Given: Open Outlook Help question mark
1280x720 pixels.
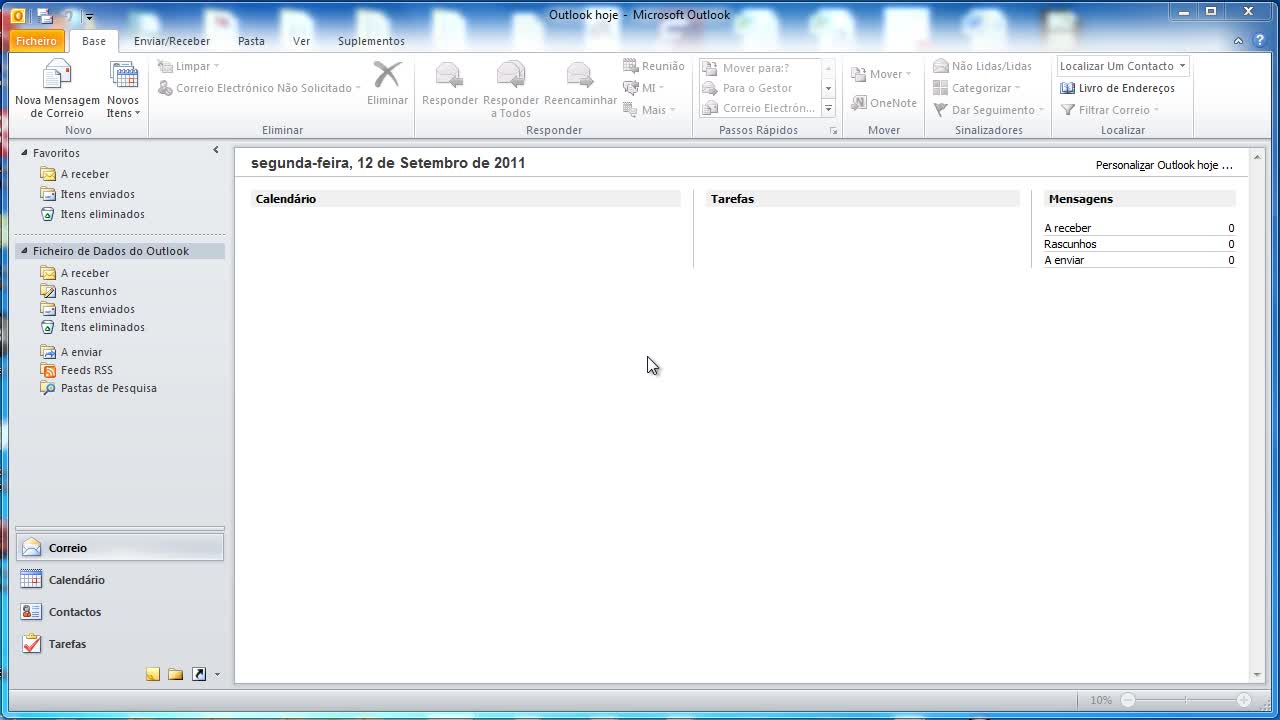Looking at the screenshot, I should pos(1260,41).
